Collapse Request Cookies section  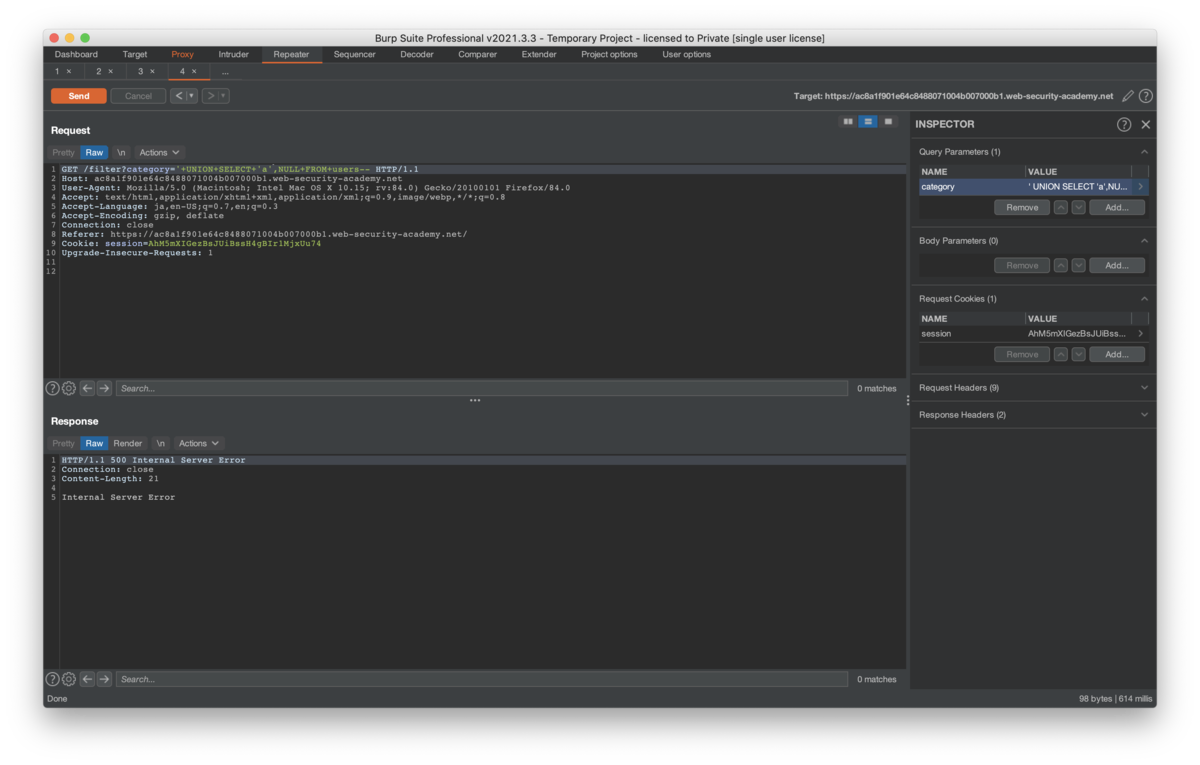(x=1144, y=299)
